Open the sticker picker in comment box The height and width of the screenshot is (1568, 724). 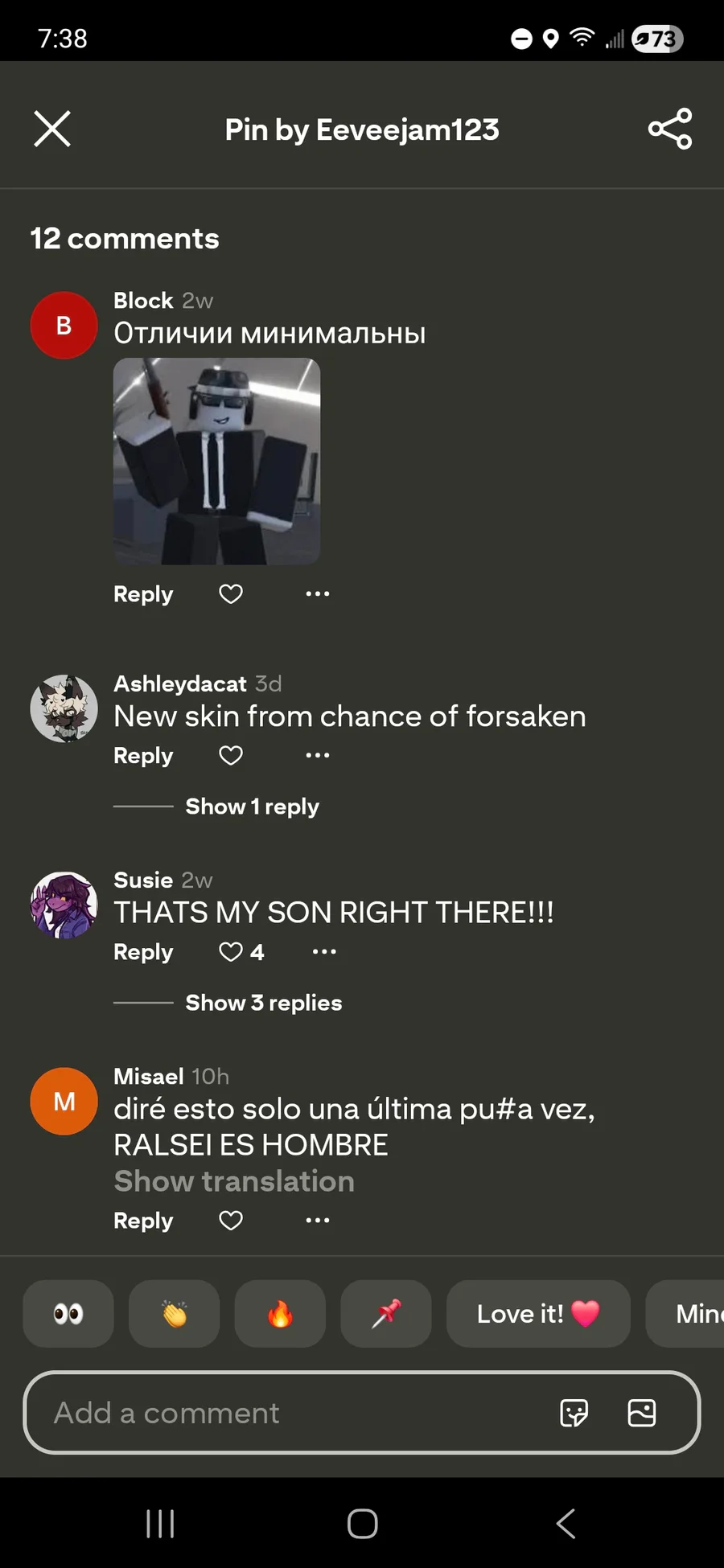(574, 1413)
